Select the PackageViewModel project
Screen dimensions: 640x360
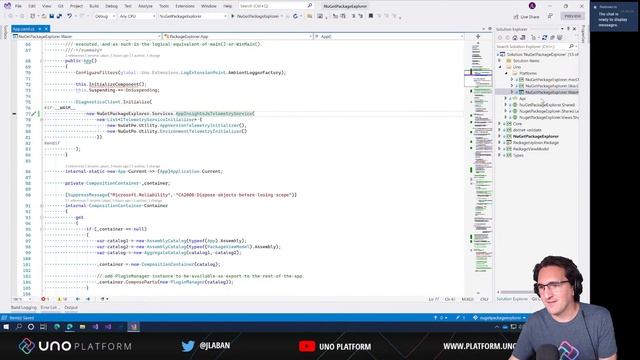click(531, 149)
